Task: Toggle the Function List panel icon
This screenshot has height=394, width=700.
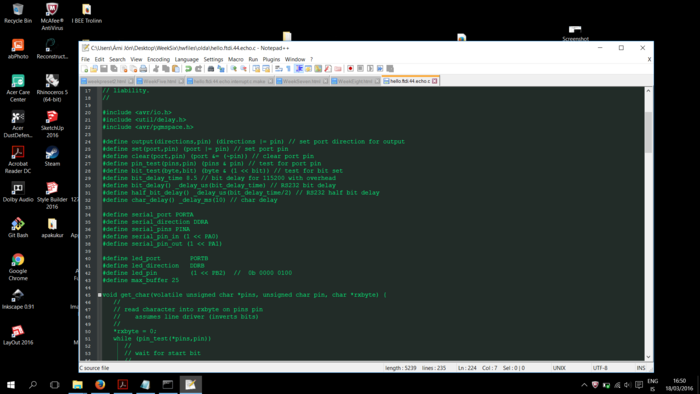Action: [328, 69]
